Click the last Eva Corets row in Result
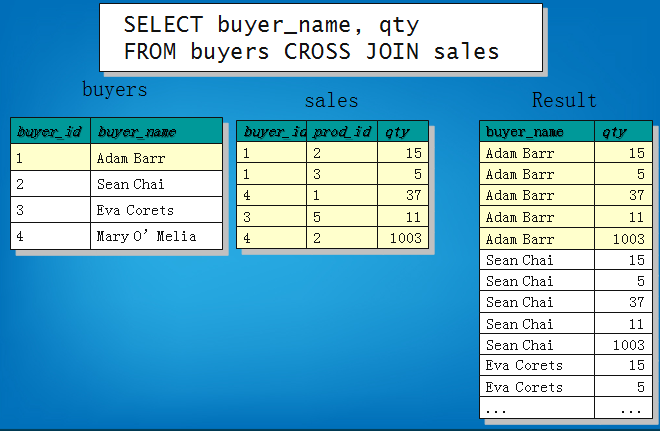660x431 pixels. 537,387
